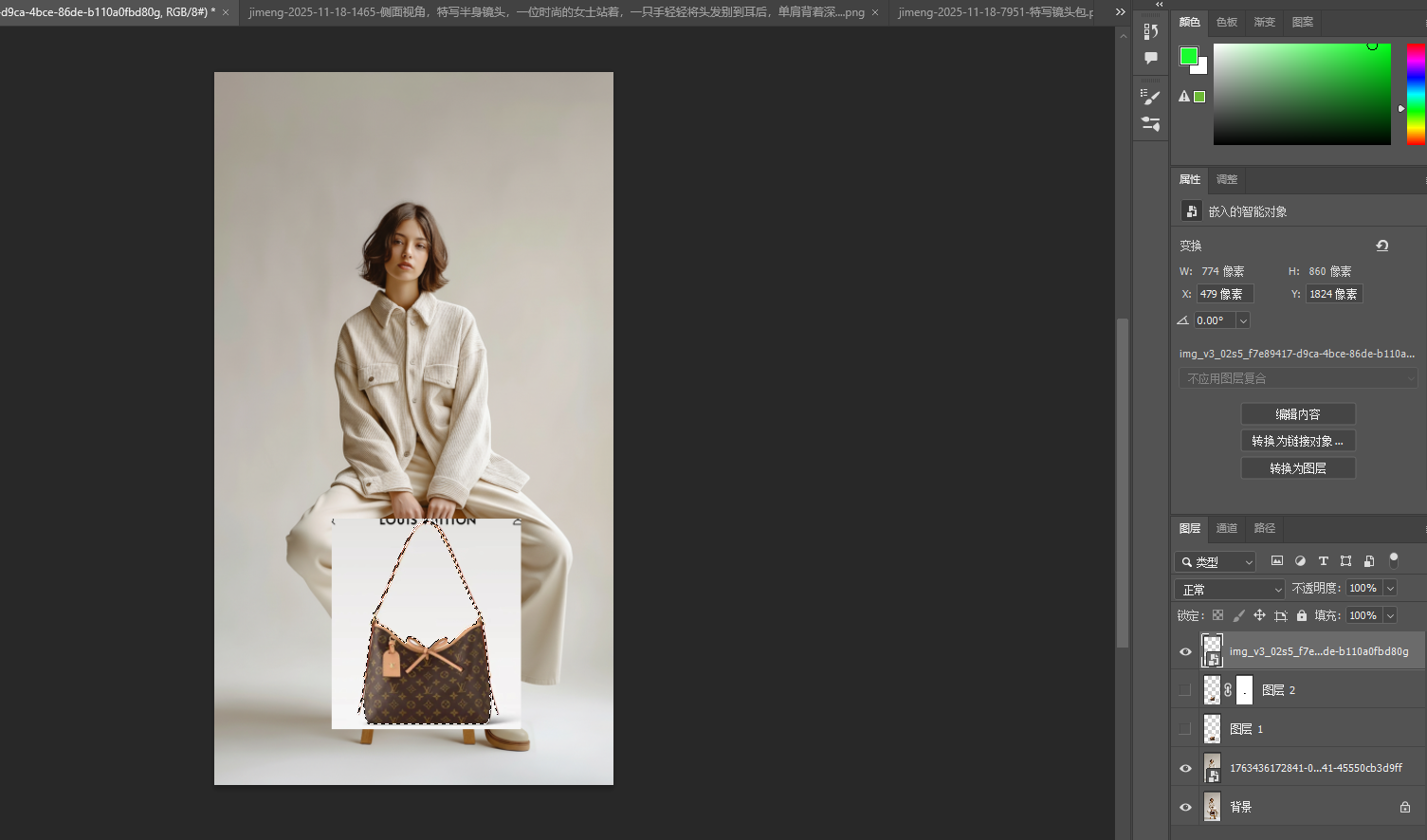Image resolution: width=1427 pixels, height=840 pixels.
Task: Click the 转换为图层 button
Action: point(1297,468)
